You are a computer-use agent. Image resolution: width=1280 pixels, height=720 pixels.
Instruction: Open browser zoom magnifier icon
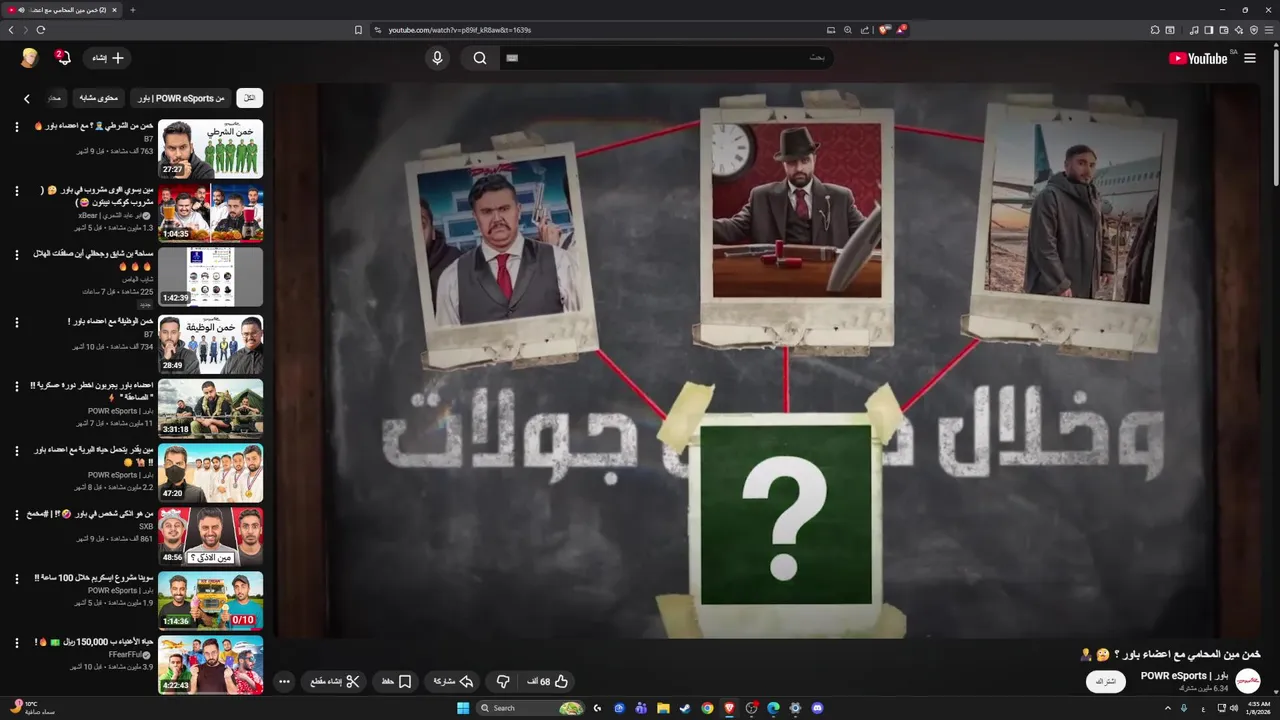[x=848, y=30]
